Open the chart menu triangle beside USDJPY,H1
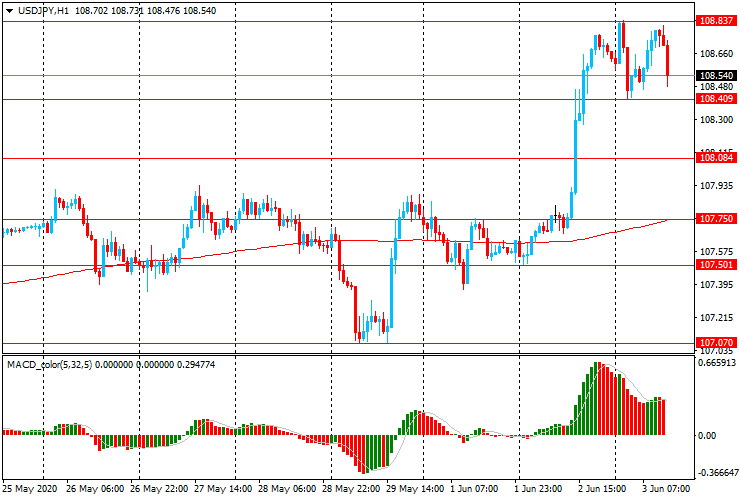The height and width of the screenshot is (500, 740). coord(9,11)
